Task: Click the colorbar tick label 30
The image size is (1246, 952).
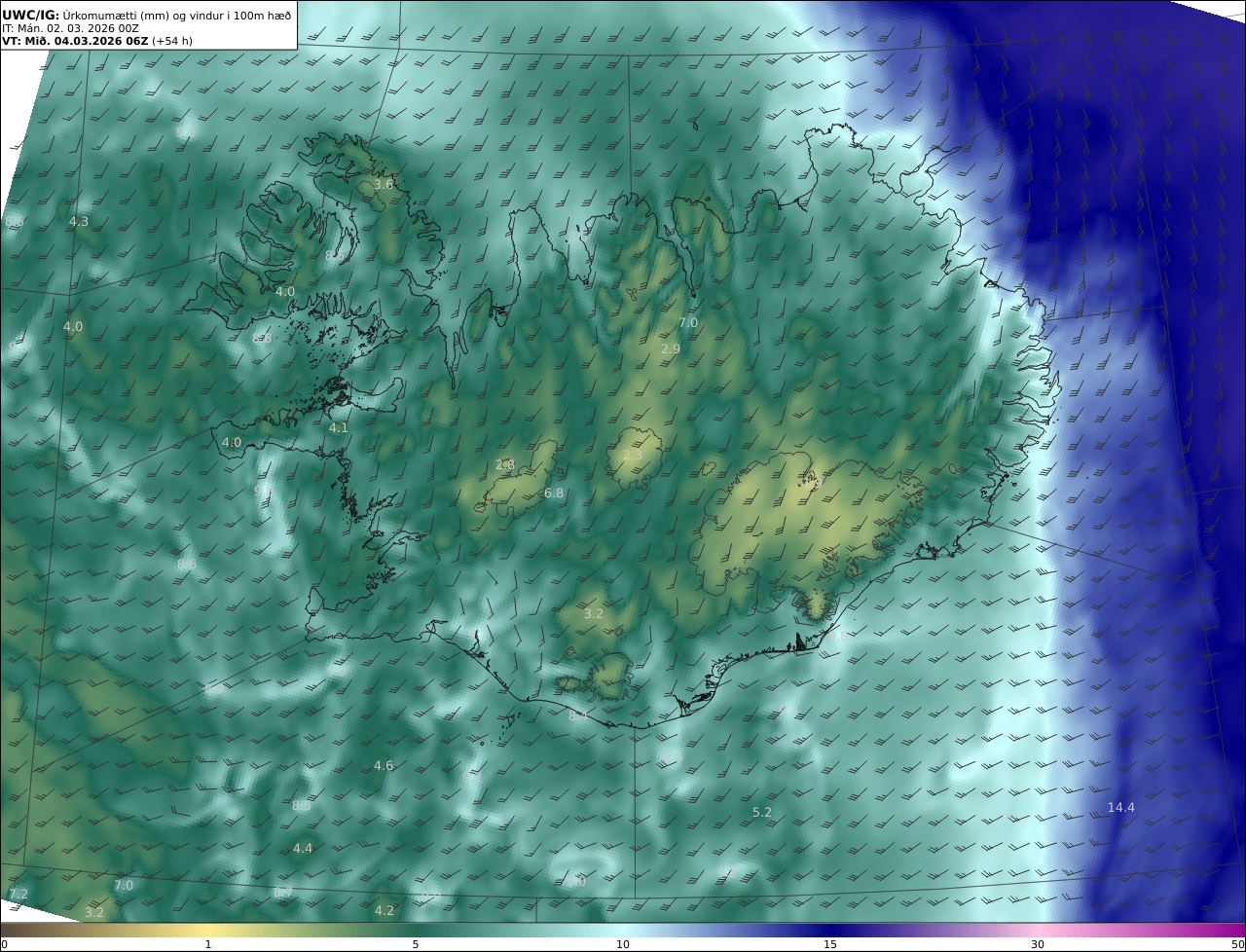Action: tap(1038, 944)
